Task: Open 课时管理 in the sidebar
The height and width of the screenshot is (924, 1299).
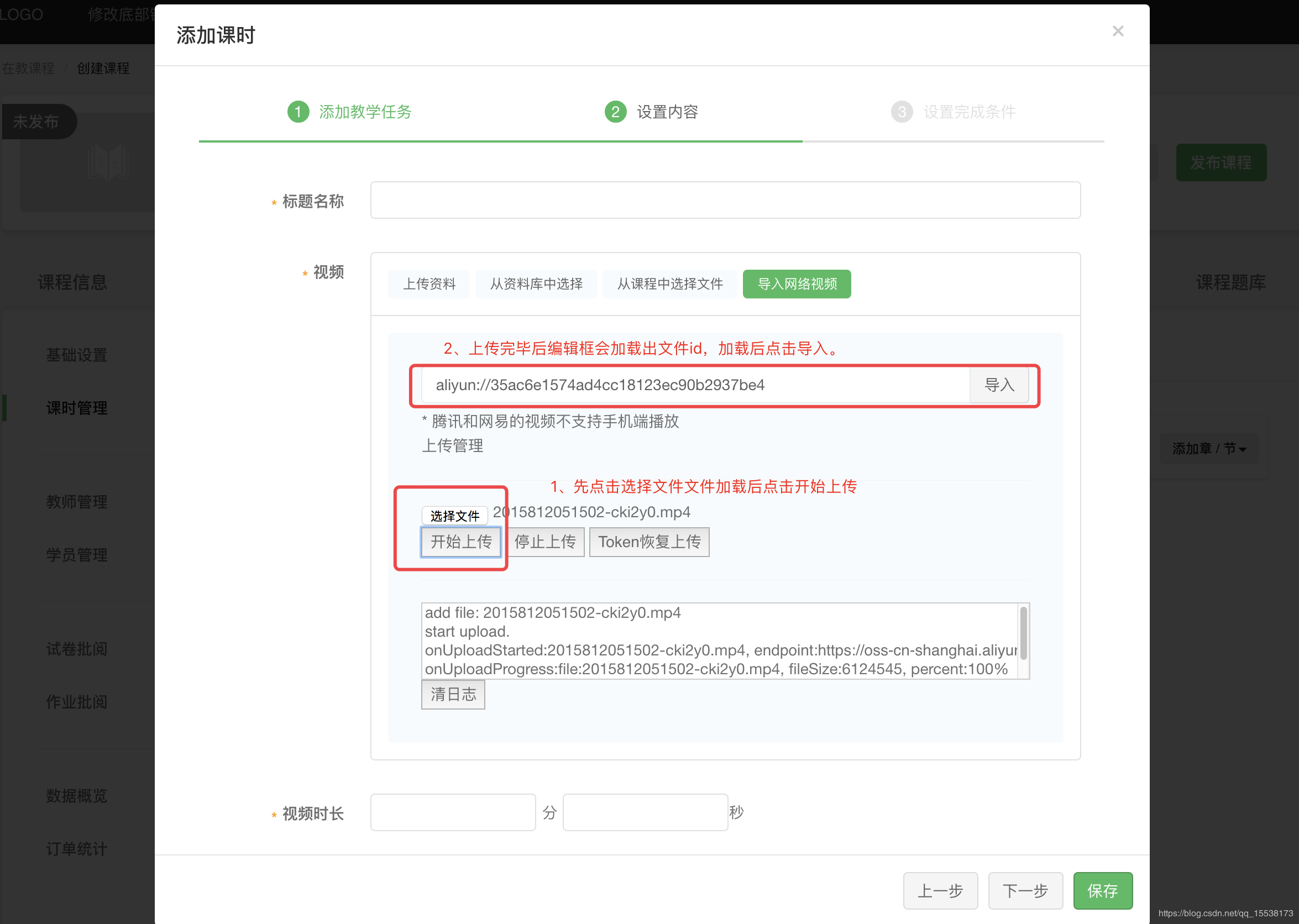Action: pos(76,408)
